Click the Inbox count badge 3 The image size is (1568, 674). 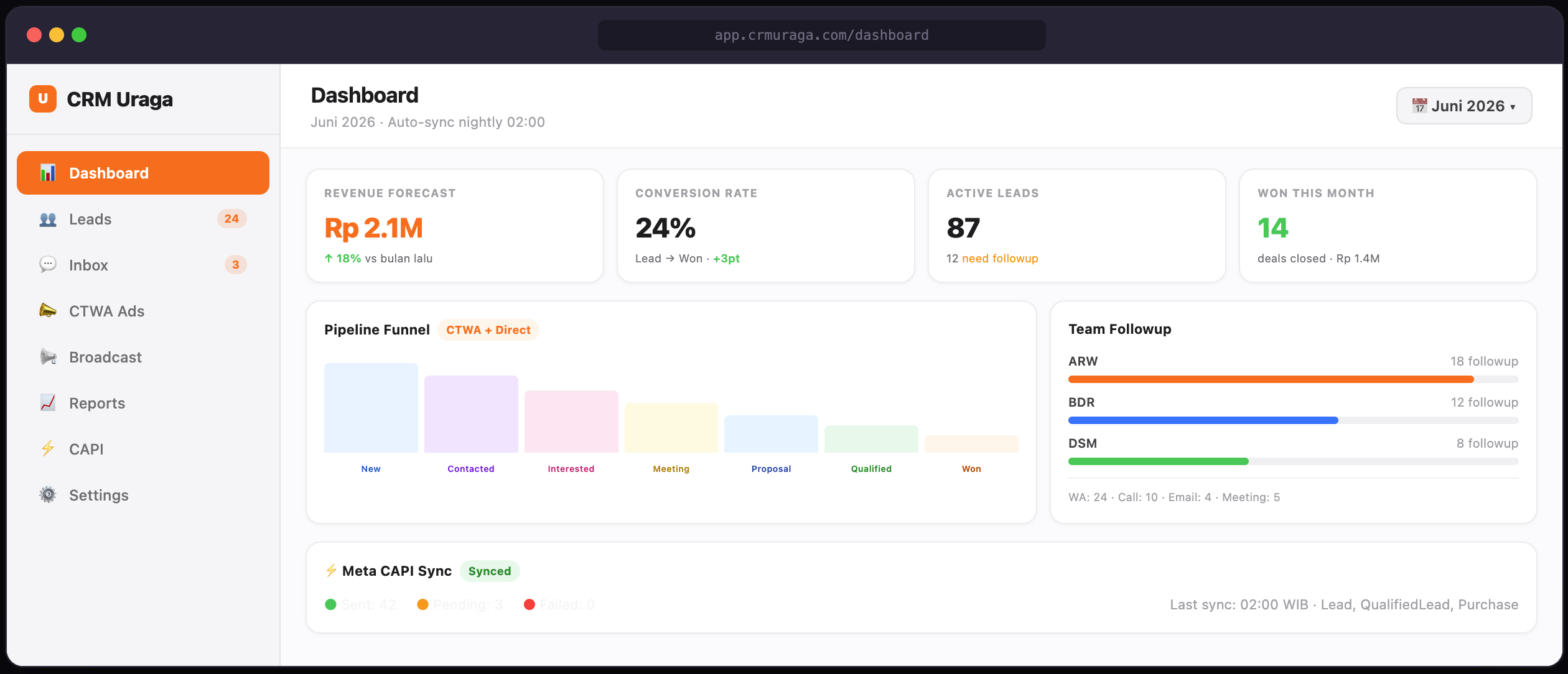tap(235, 265)
